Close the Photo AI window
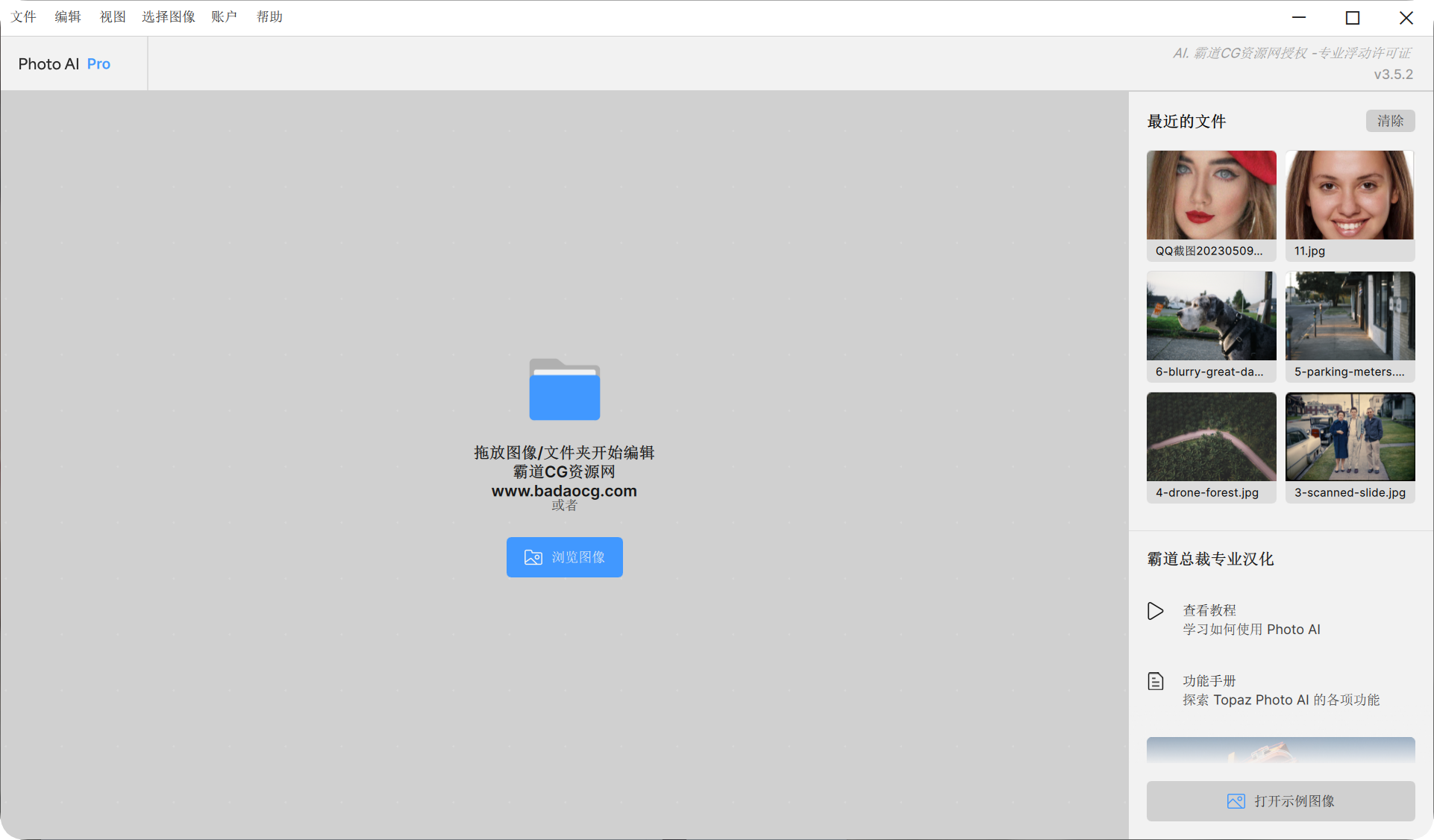This screenshot has height=840, width=1434. (x=1406, y=17)
